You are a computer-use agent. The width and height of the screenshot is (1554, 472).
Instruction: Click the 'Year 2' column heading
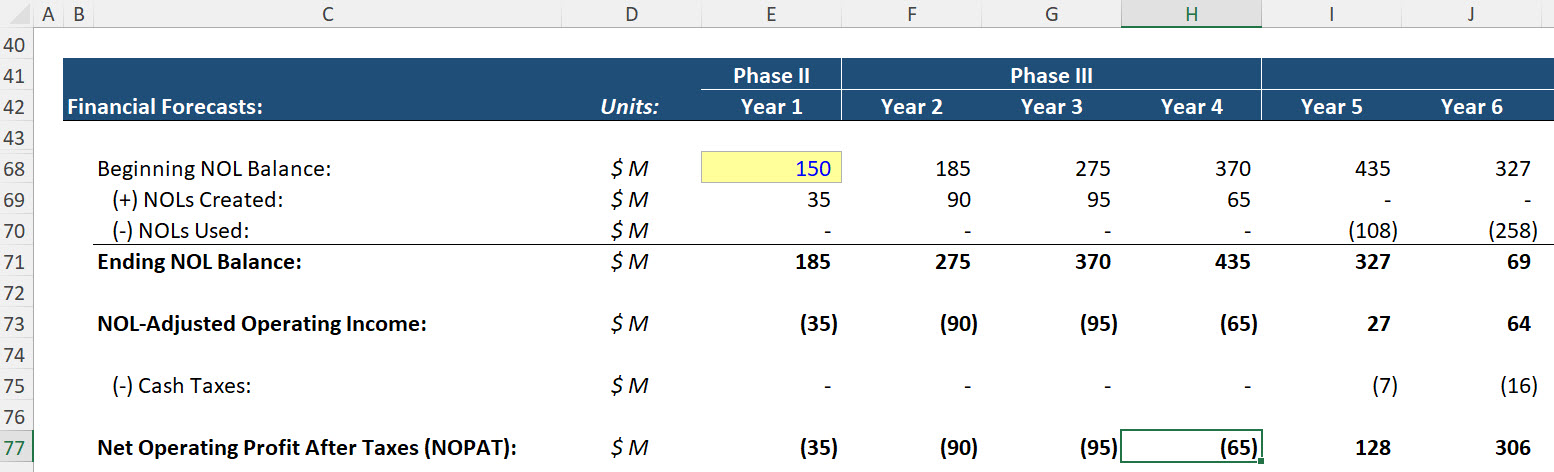pos(911,107)
